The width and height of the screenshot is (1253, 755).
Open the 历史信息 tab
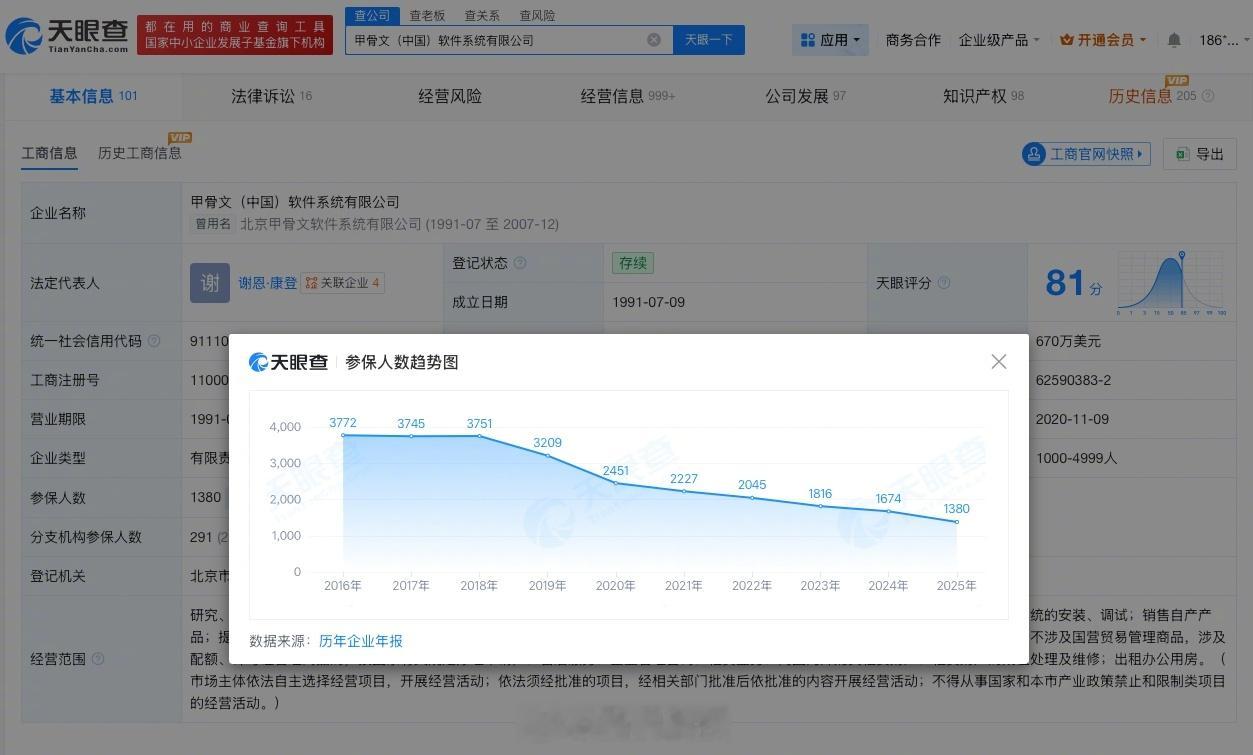pos(1152,96)
